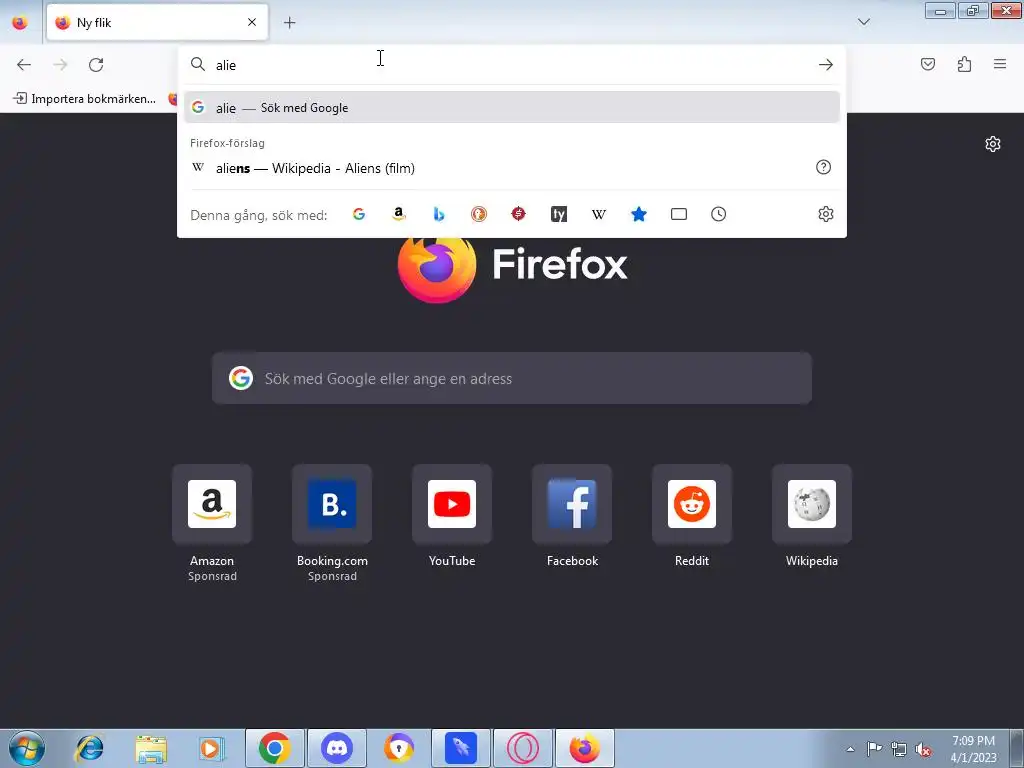1024x768 pixels.
Task: Go forward with the forward arrow button
Action: (x=60, y=65)
